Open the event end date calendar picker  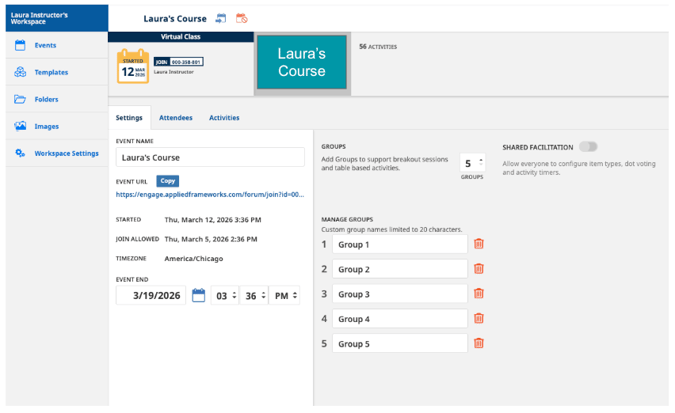click(198, 296)
